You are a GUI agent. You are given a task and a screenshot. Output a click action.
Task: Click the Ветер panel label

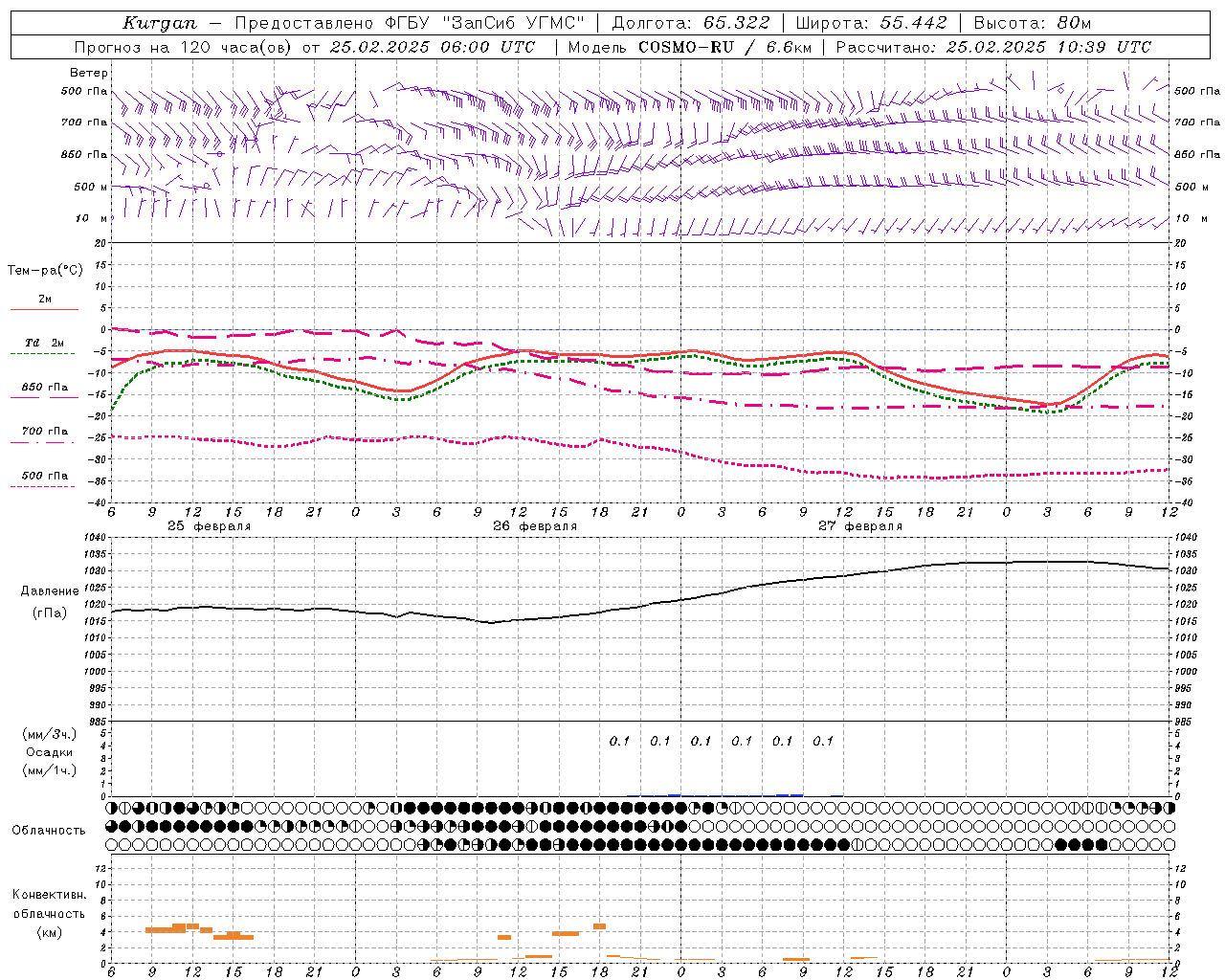tap(89, 73)
